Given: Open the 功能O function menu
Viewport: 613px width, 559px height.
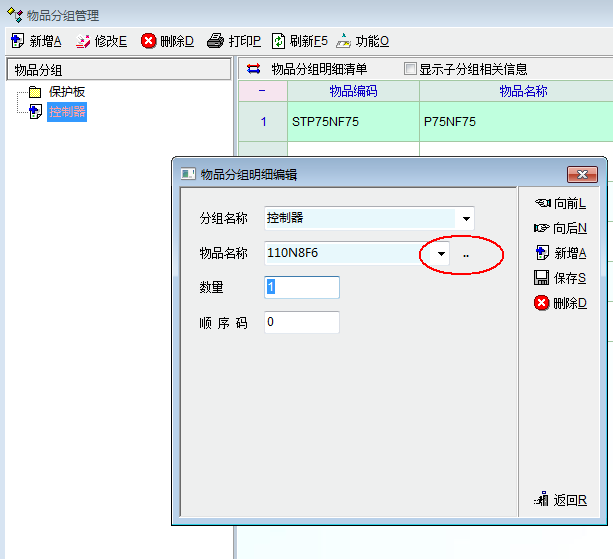Looking at the screenshot, I should tap(344, 41).
